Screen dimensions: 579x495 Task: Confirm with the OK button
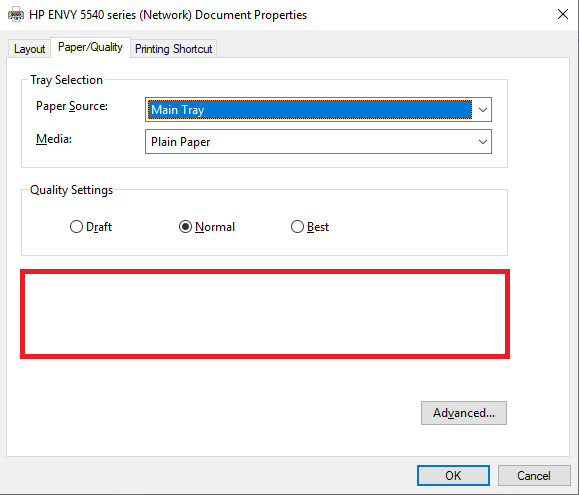click(x=453, y=475)
